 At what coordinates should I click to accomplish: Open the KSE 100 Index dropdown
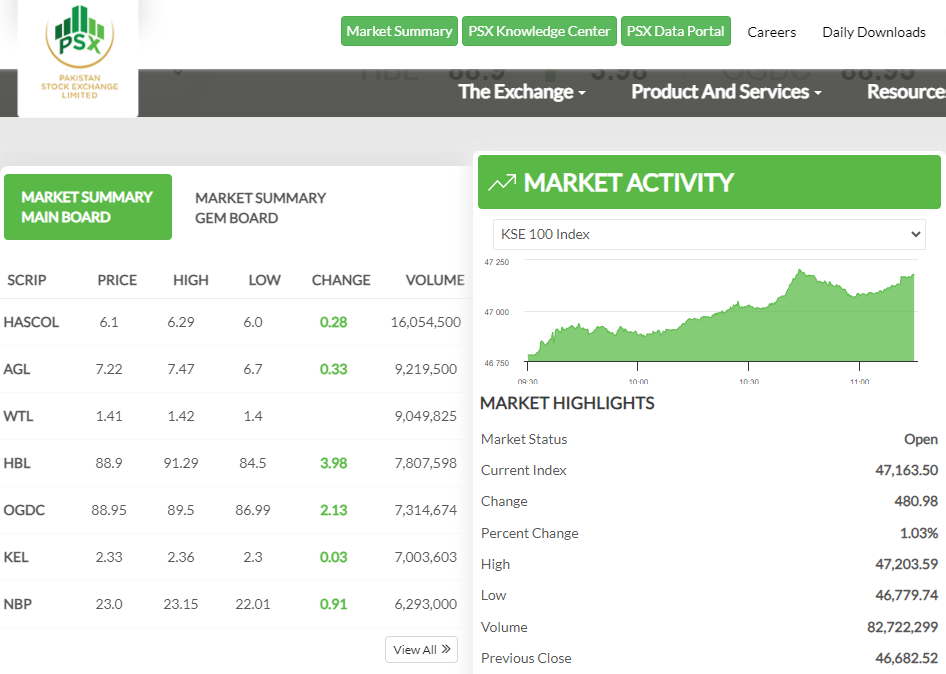click(x=709, y=234)
